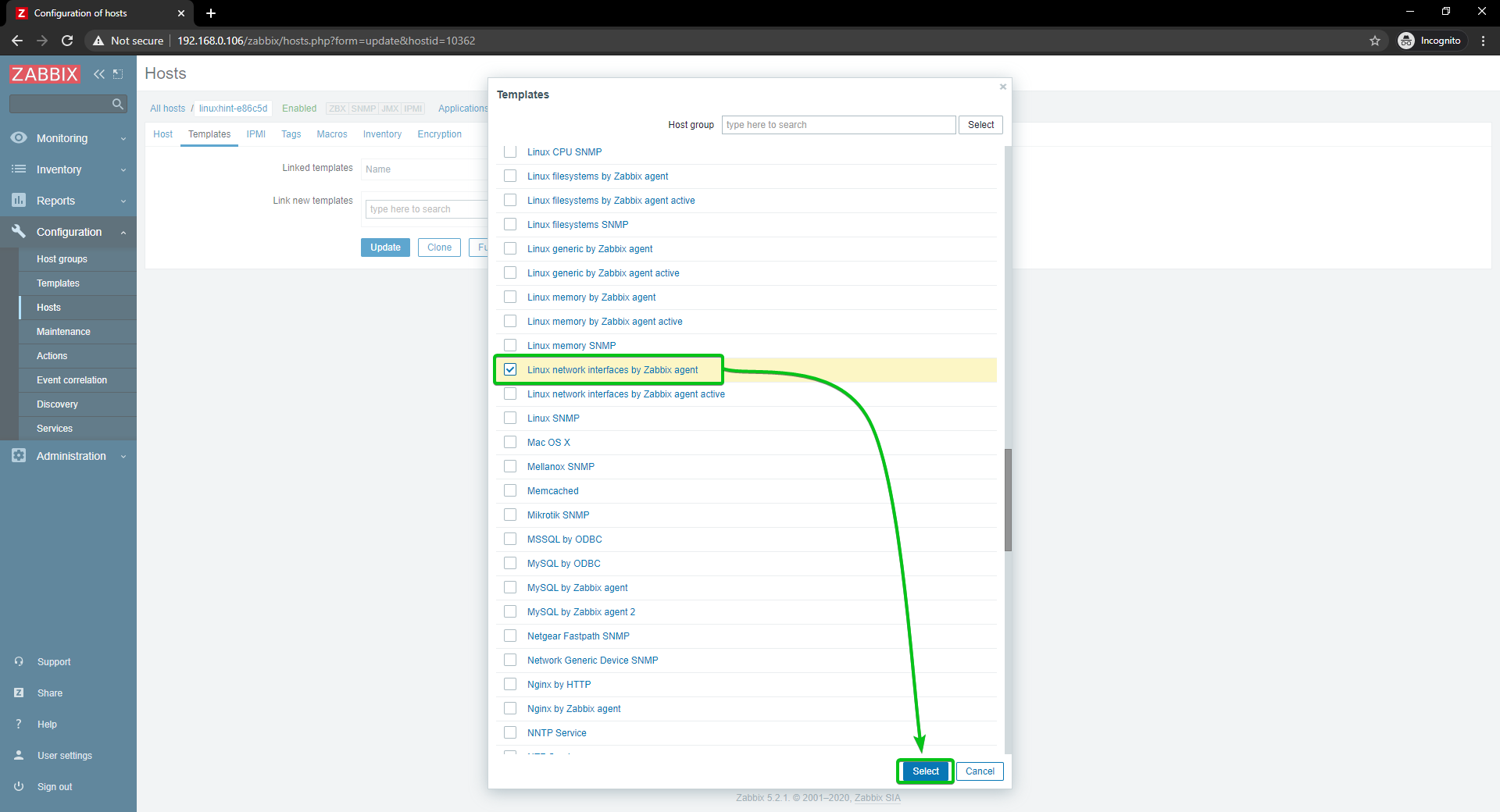Viewport: 1500px width, 812px height.
Task: Click the User settings person icon
Action: click(x=19, y=755)
